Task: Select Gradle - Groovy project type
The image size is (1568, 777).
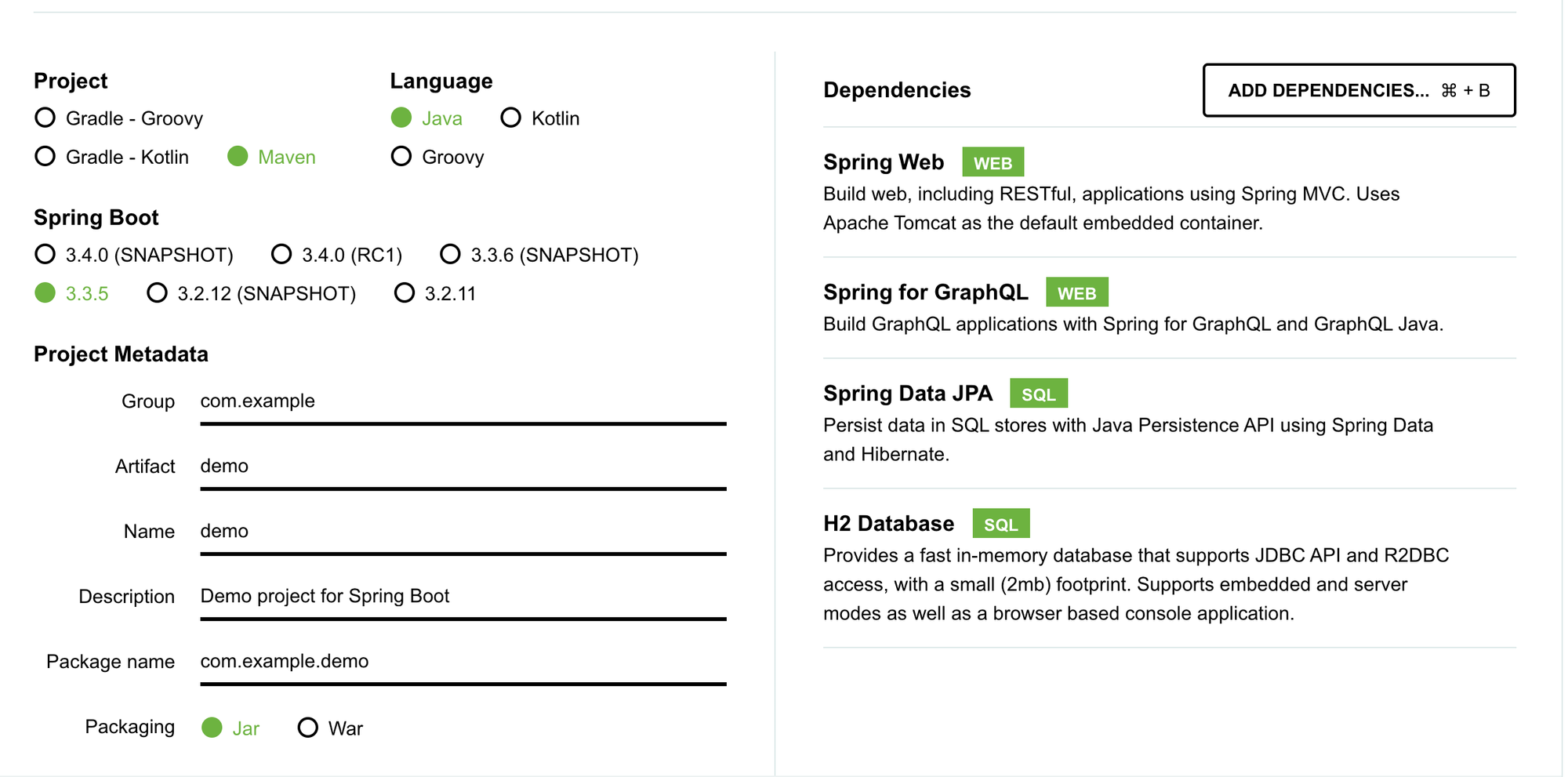Action: click(45, 118)
